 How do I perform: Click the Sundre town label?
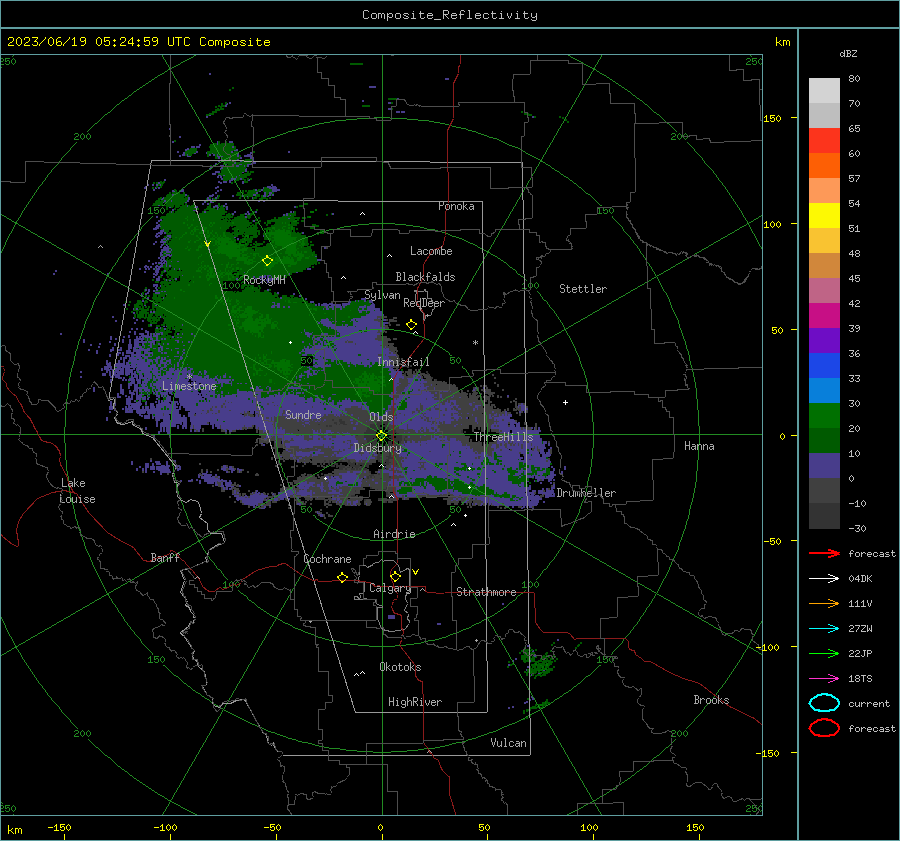point(303,415)
